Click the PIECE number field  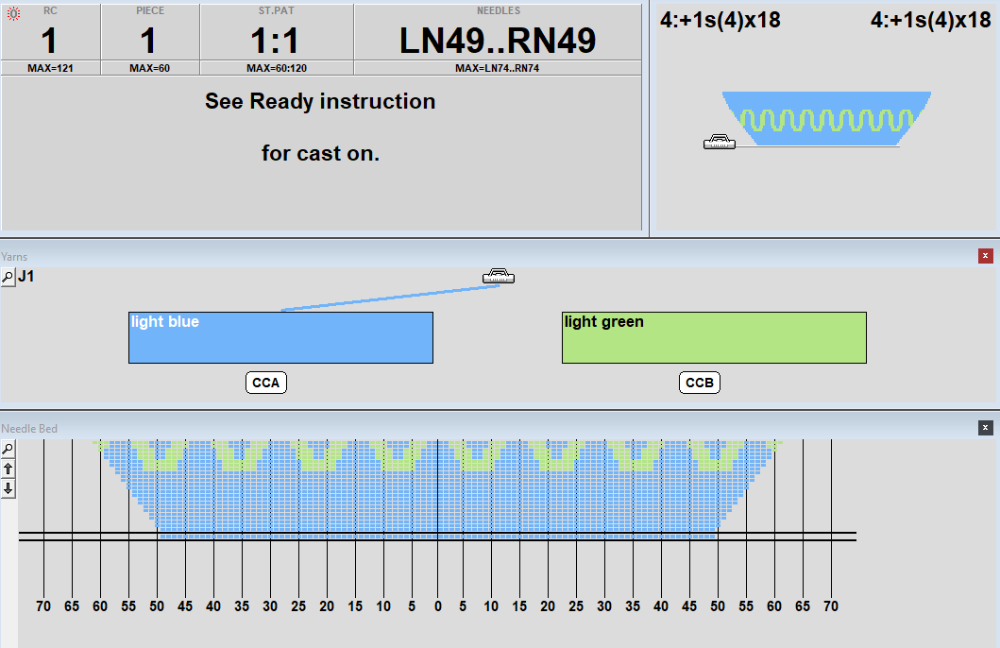point(148,40)
